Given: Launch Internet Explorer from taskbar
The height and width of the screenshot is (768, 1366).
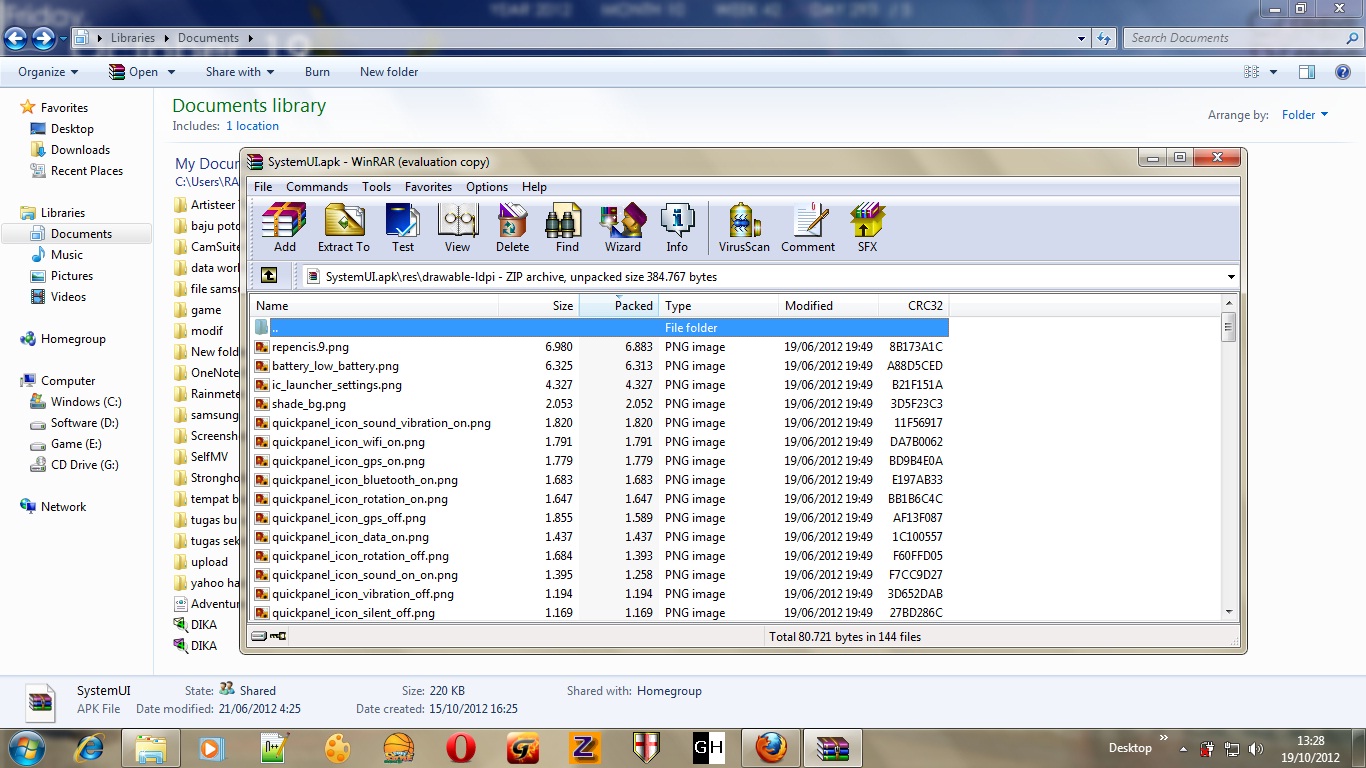Looking at the screenshot, I should pyautogui.click(x=89, y=748).
